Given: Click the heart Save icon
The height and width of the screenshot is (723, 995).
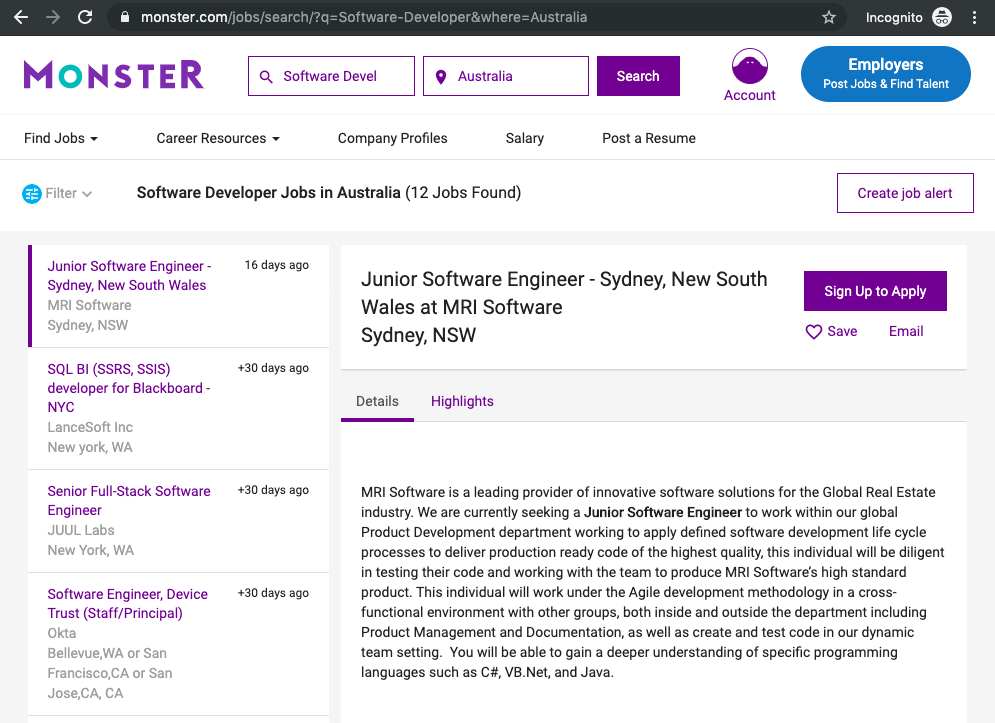Looking at the screenshot, I should pos(814,332).
